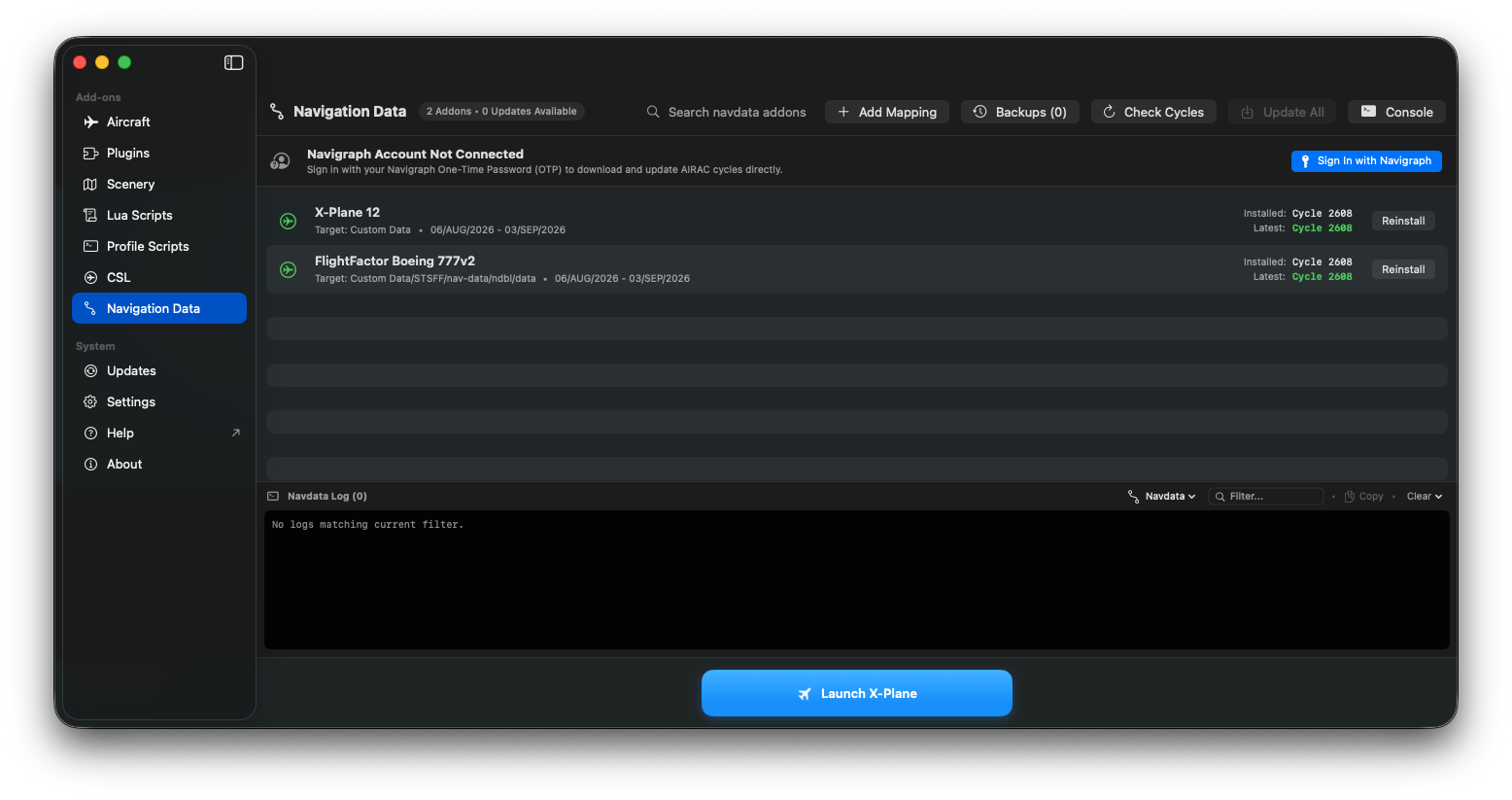This screenshot has height=800, width=1512.
Task: Click 'Navigraph Account Not Connected' heading
Action: click(415, 154)
